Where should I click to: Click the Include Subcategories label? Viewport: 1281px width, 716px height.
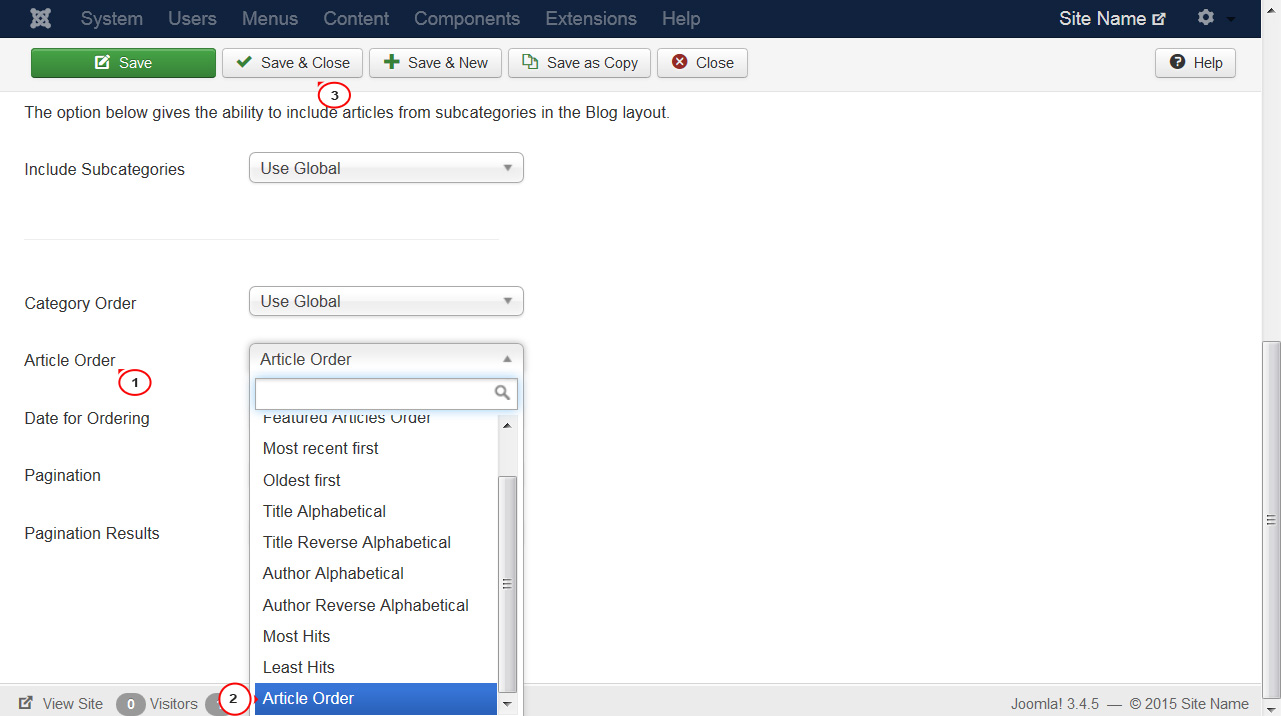click(104, 170)
